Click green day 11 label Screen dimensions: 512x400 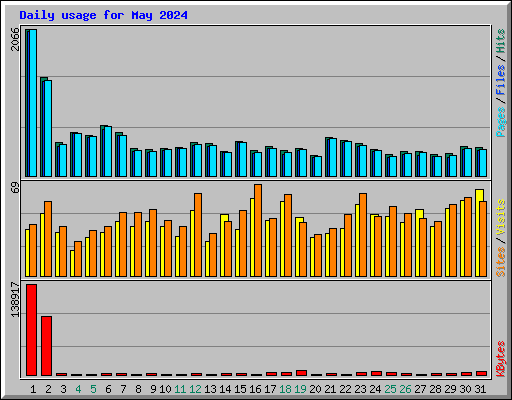point(180,389)
